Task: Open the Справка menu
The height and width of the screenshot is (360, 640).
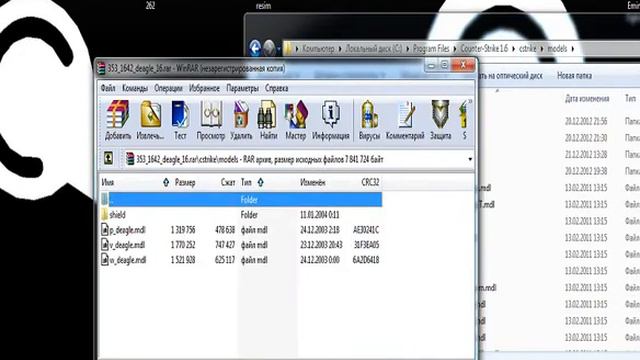Action: (x=277, y=88)
